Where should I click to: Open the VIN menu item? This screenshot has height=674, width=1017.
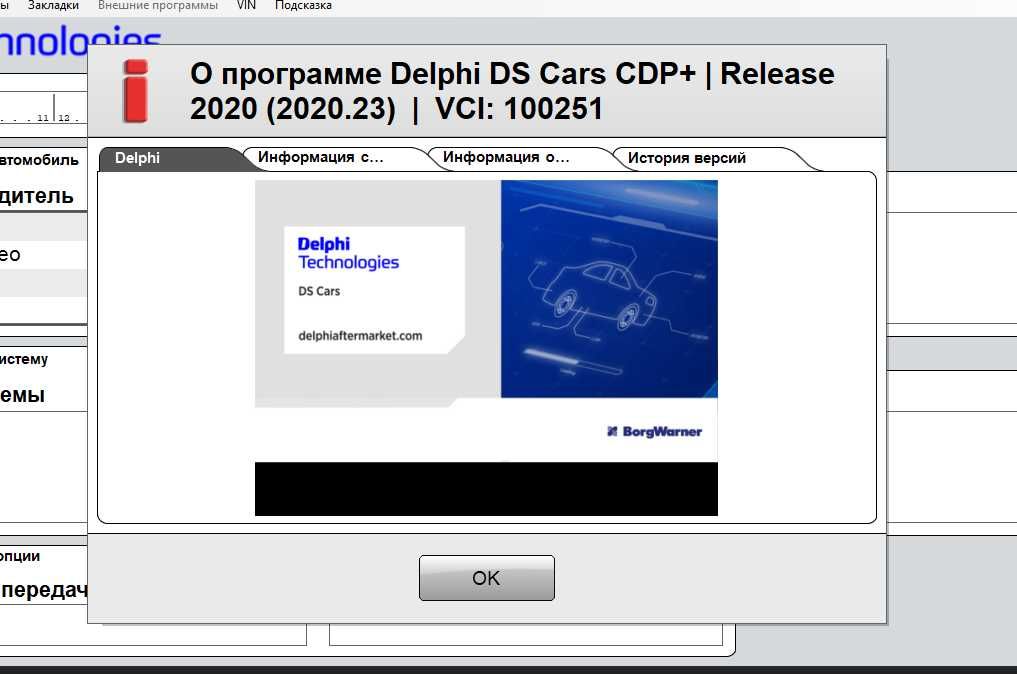tap(246, 6)
